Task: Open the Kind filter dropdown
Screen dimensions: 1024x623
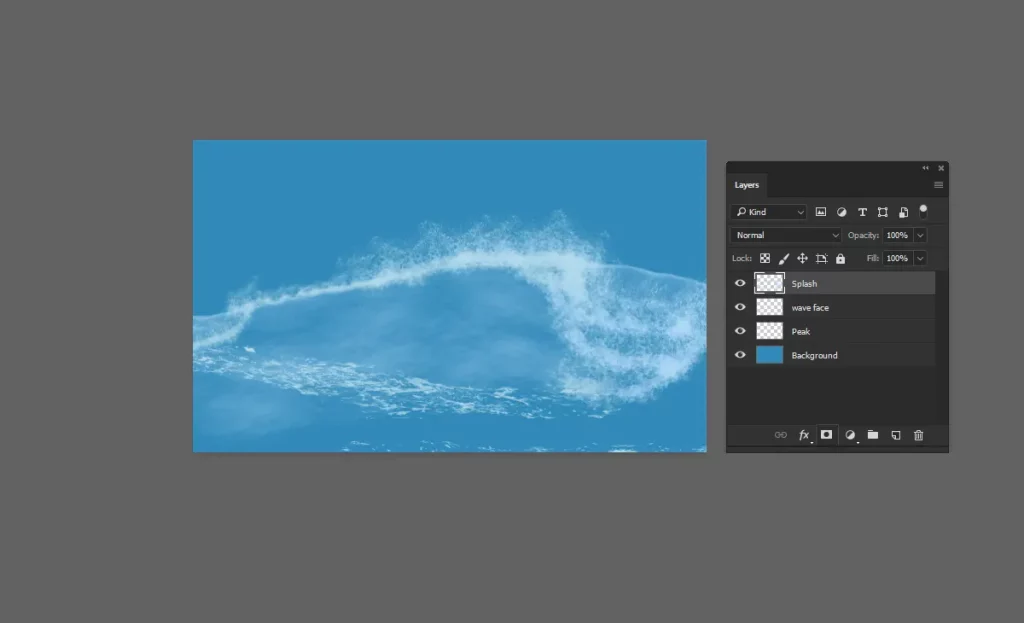Action: [x=768, y=211]
